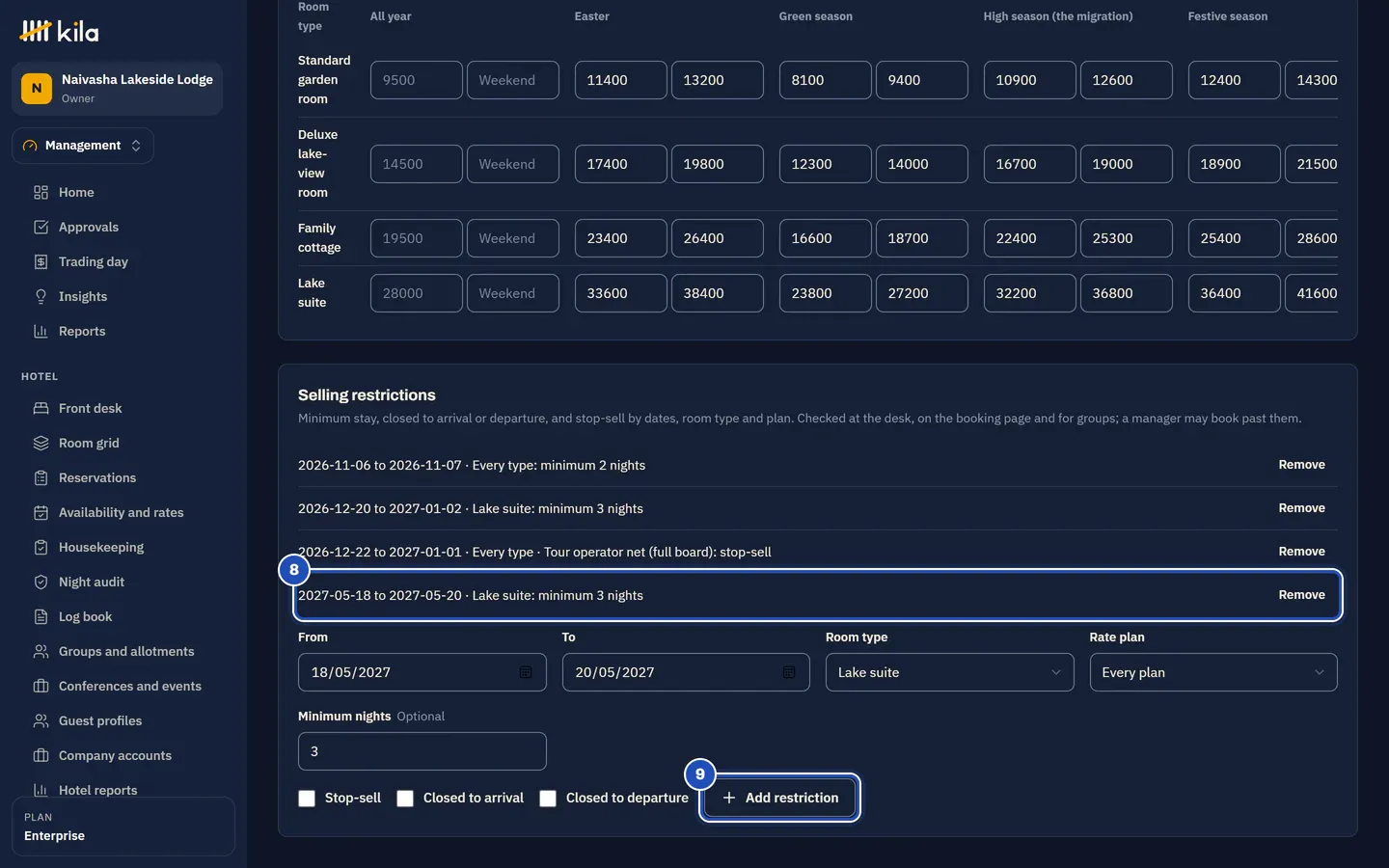Click the Guest profiles people icon
Screen dimensions: 1389x868
point(41,720)
